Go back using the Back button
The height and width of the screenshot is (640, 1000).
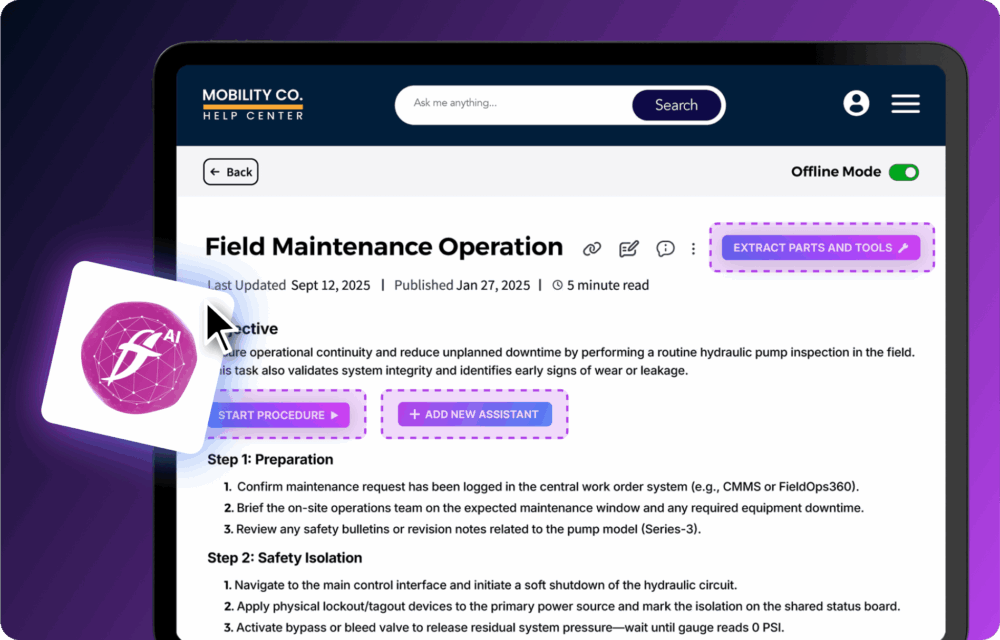[x=231, y=172]
